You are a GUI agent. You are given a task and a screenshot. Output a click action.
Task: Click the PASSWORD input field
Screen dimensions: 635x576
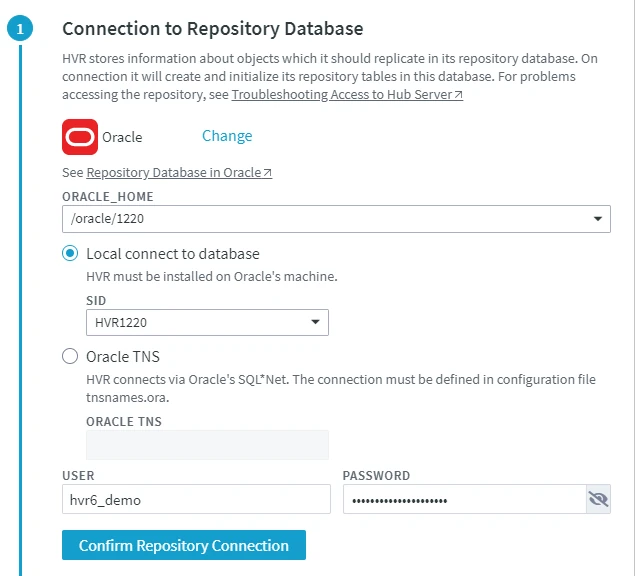465,499
